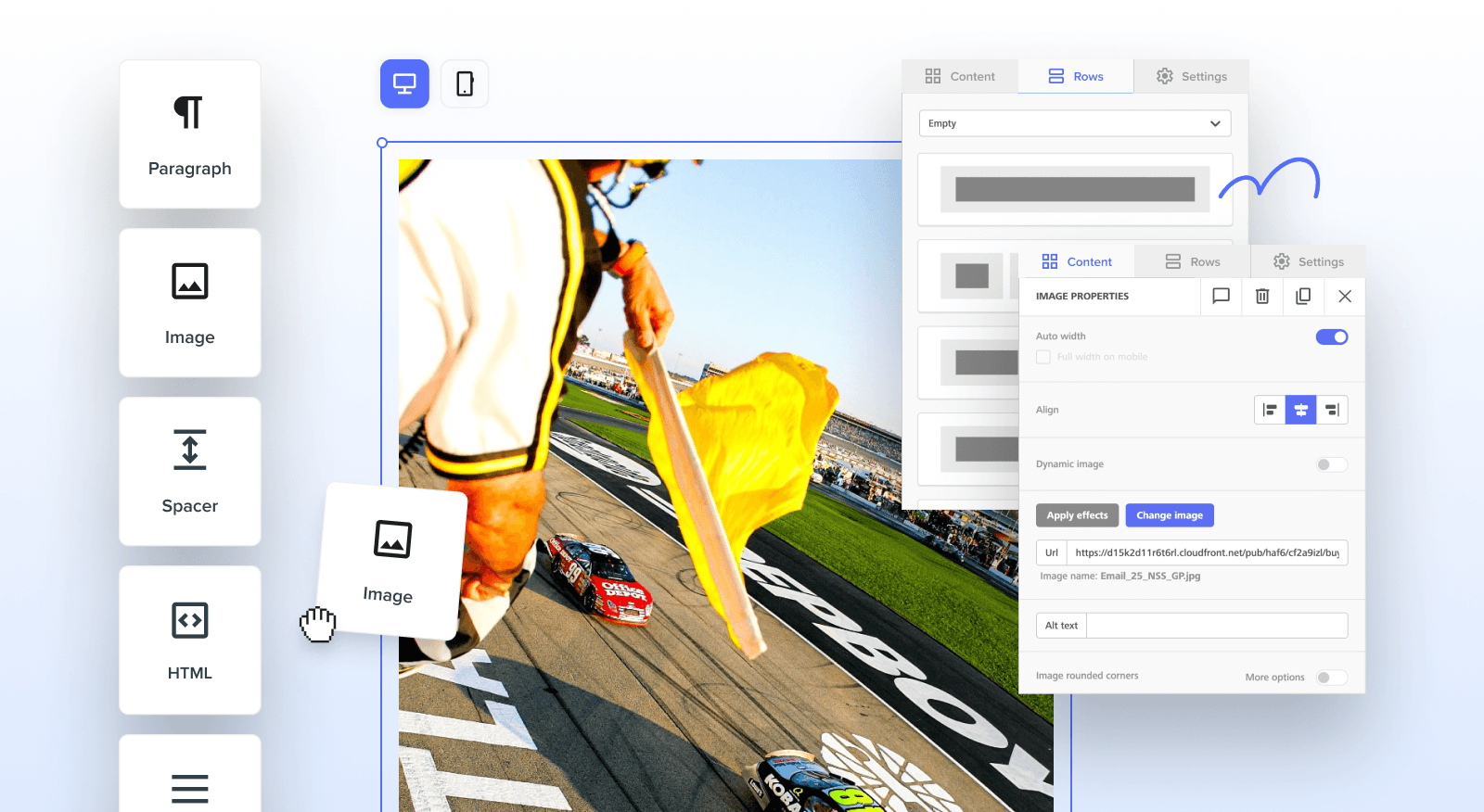The width and height of the screenshot is (1484, 812).
Task: Check Full width on mobile checkbox
Action: point(1043,358)
